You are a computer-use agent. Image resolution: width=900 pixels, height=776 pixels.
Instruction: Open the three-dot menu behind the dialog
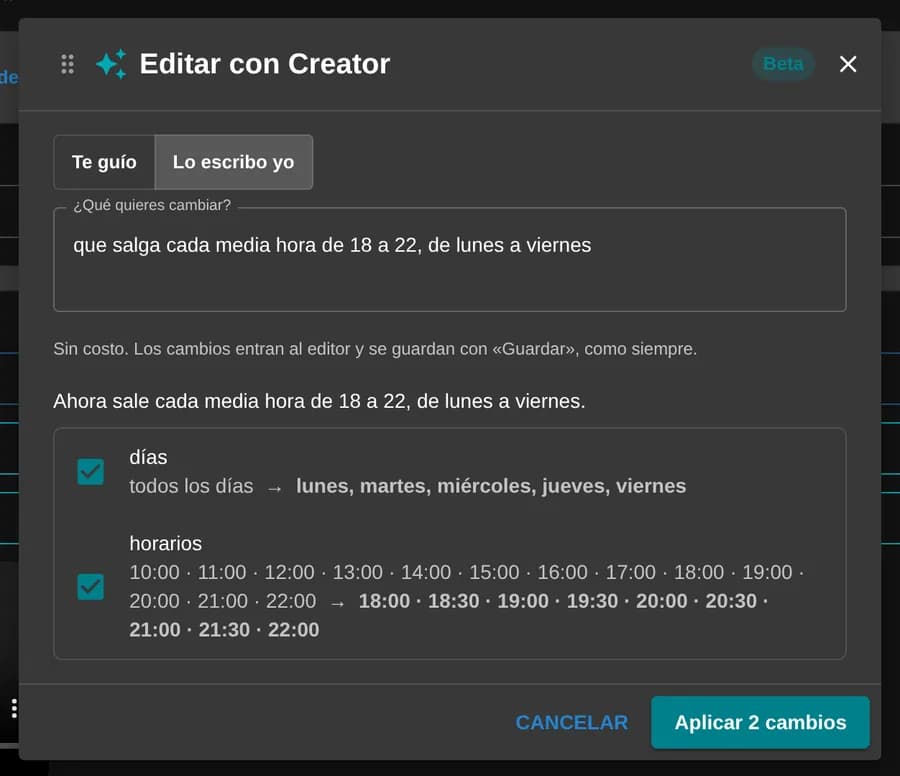[14, 708]
